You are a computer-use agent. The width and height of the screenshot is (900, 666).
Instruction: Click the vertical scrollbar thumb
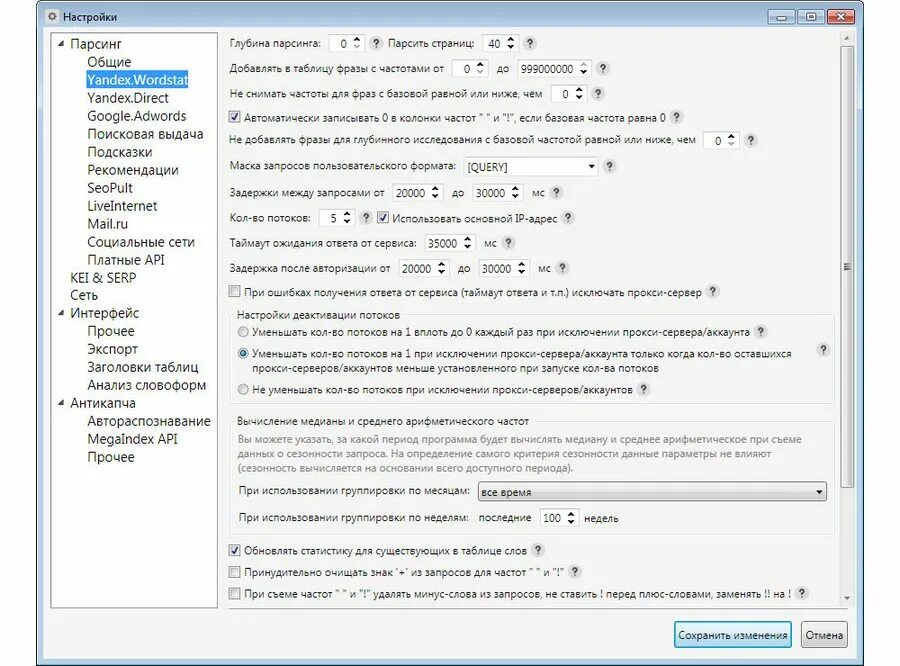point(847,267)
